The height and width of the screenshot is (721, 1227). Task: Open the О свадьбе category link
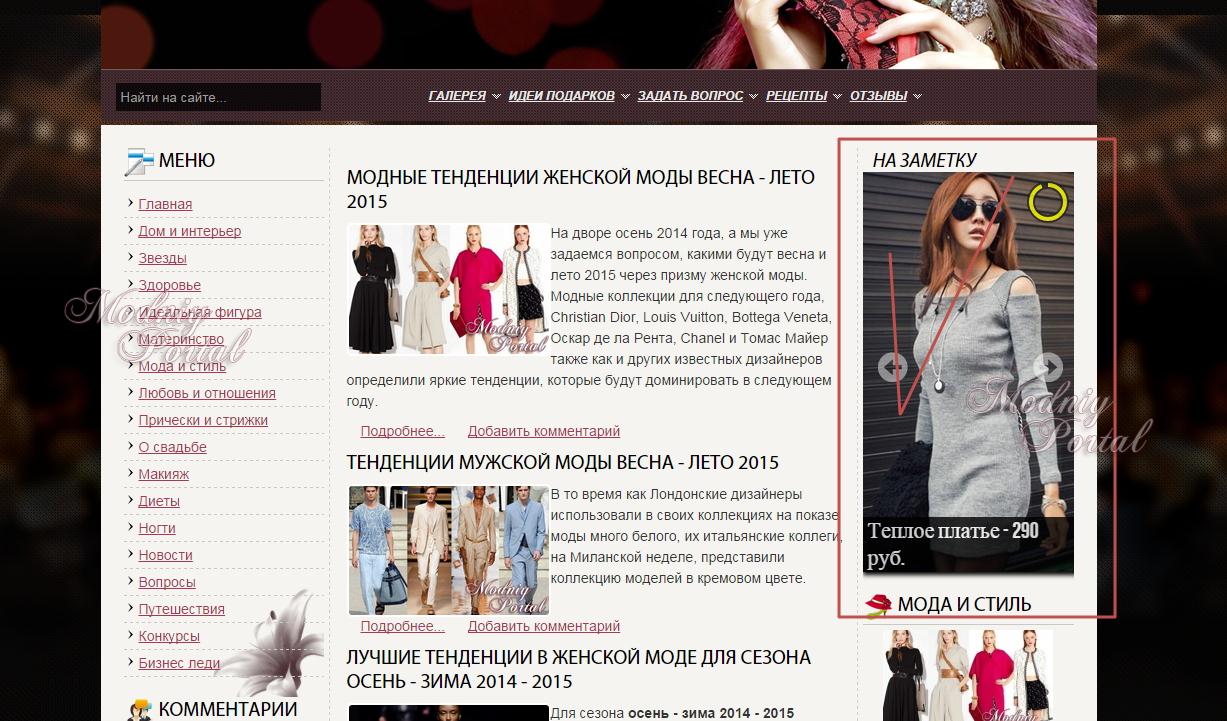[x=172, y=447]
